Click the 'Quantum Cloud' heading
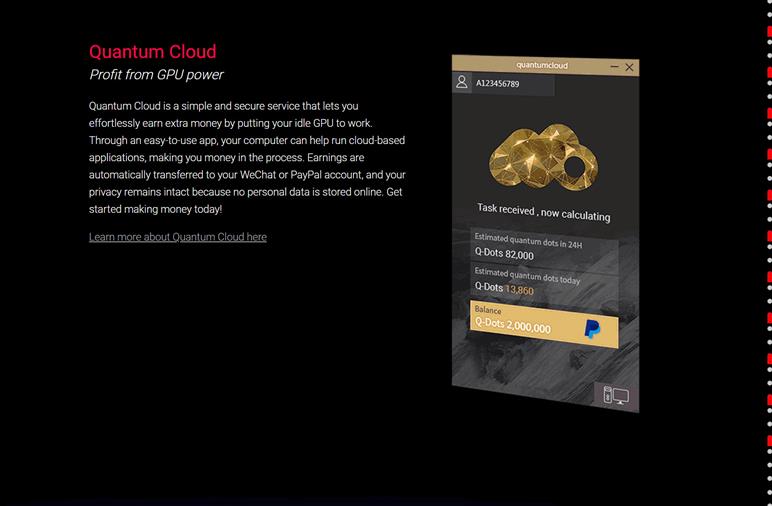 [153, 52]
